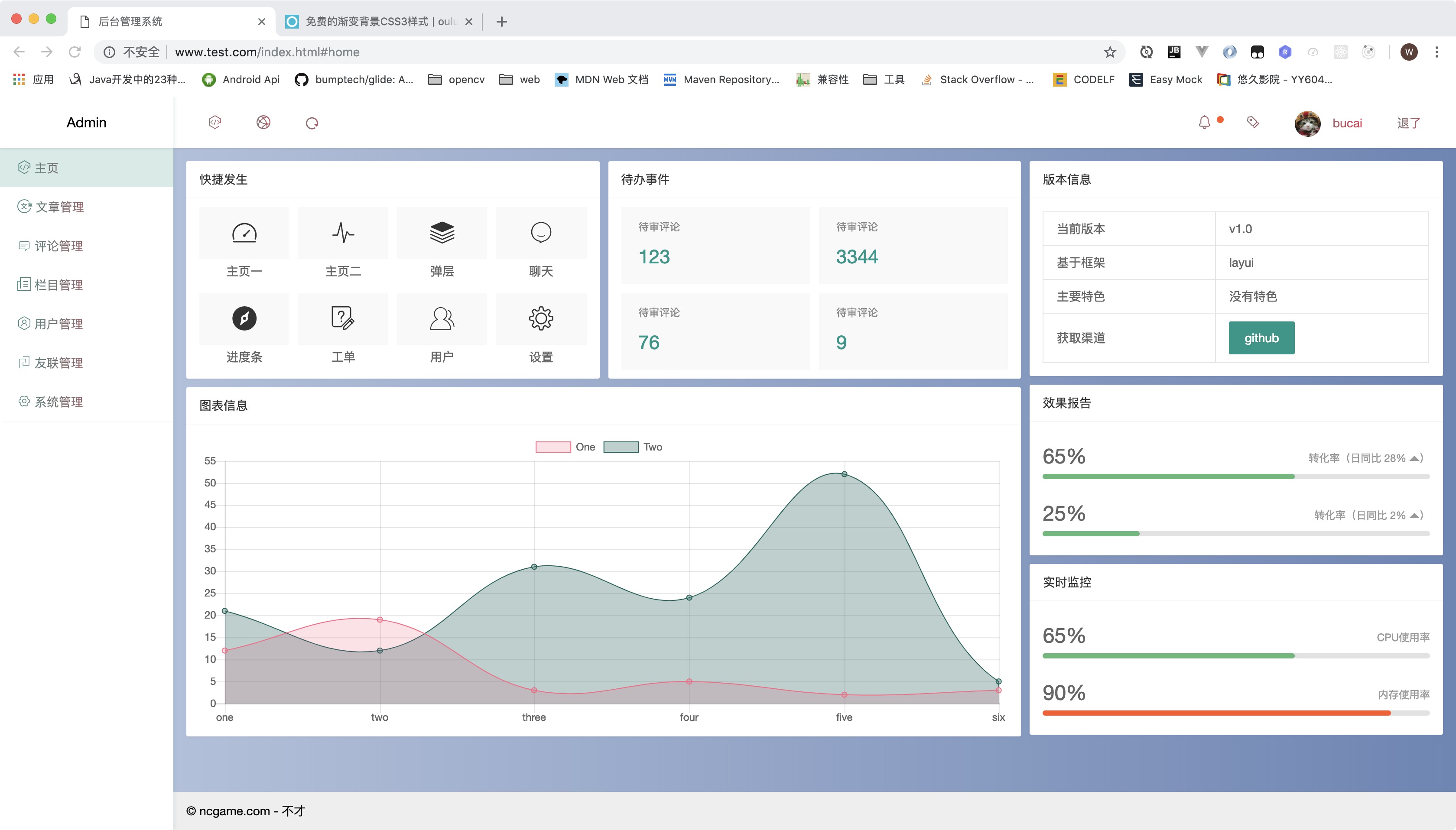Toggle the One dataset legend swatch

click(x=552, y=447)
